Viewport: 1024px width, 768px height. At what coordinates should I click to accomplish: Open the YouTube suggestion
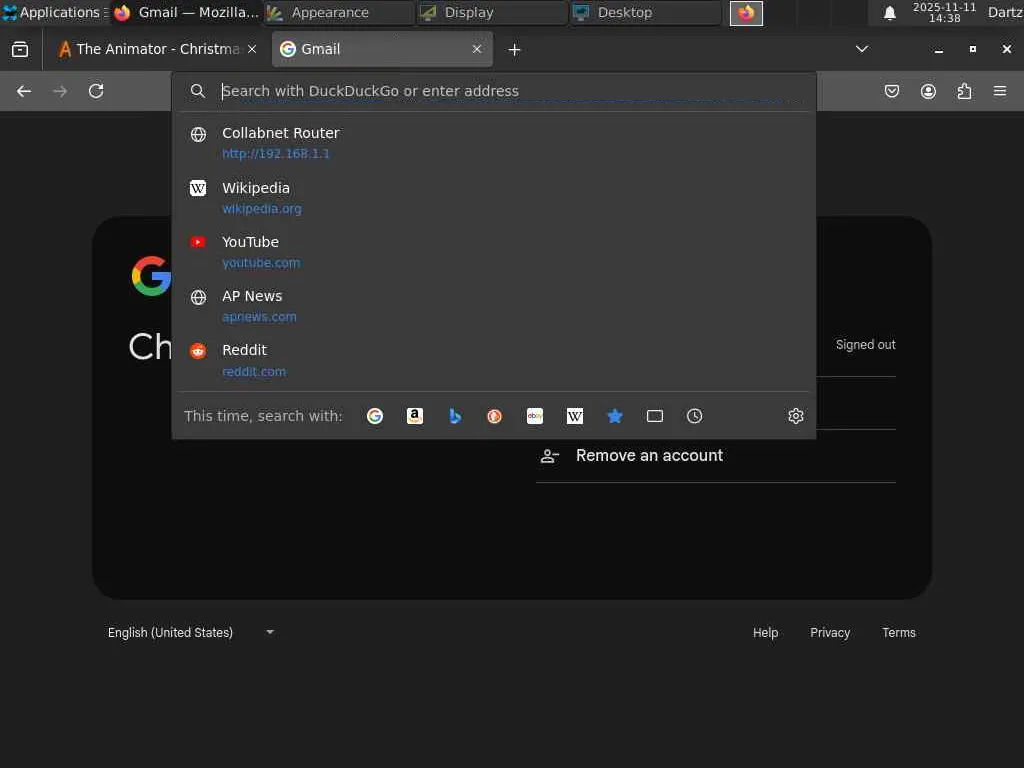coord(494,252)
